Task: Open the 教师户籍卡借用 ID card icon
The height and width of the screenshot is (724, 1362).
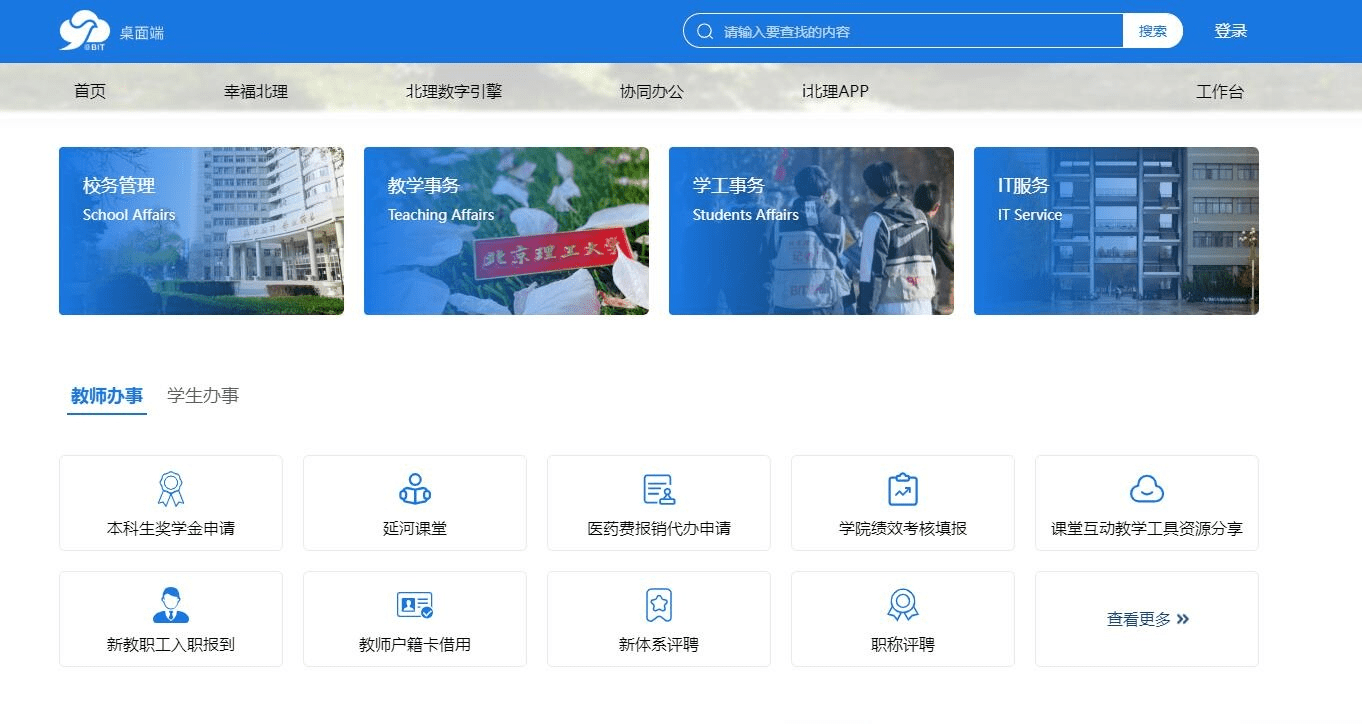Action: point(415,605)
